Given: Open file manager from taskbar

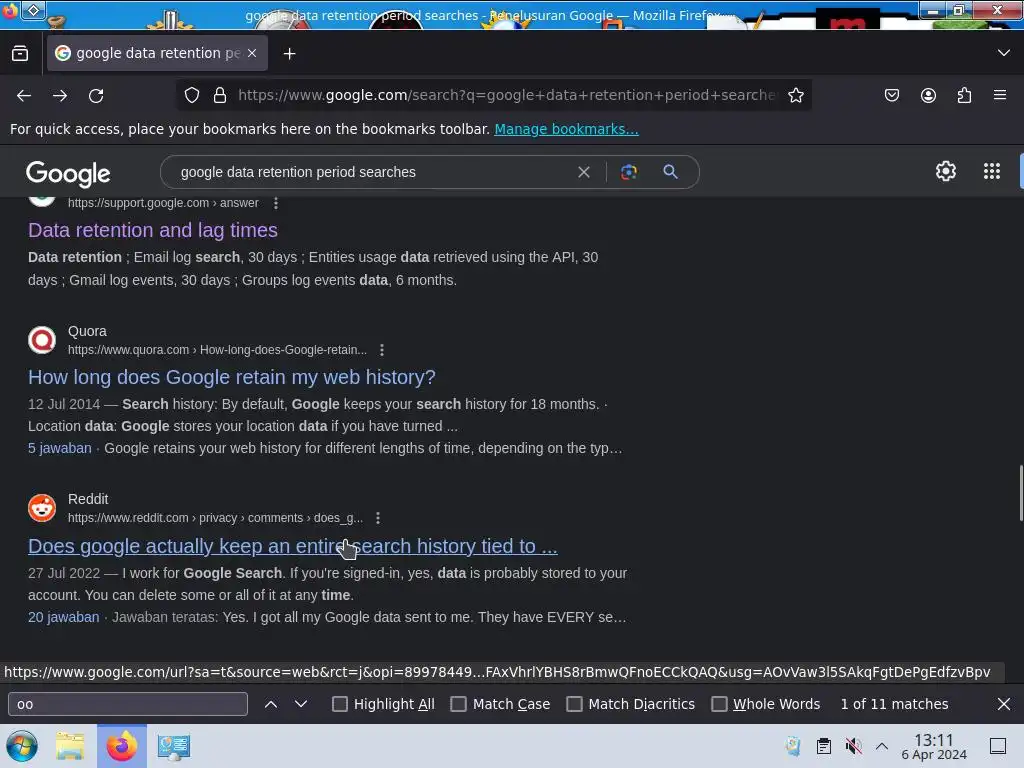Looking at the screenshot, I should point(70,746).
